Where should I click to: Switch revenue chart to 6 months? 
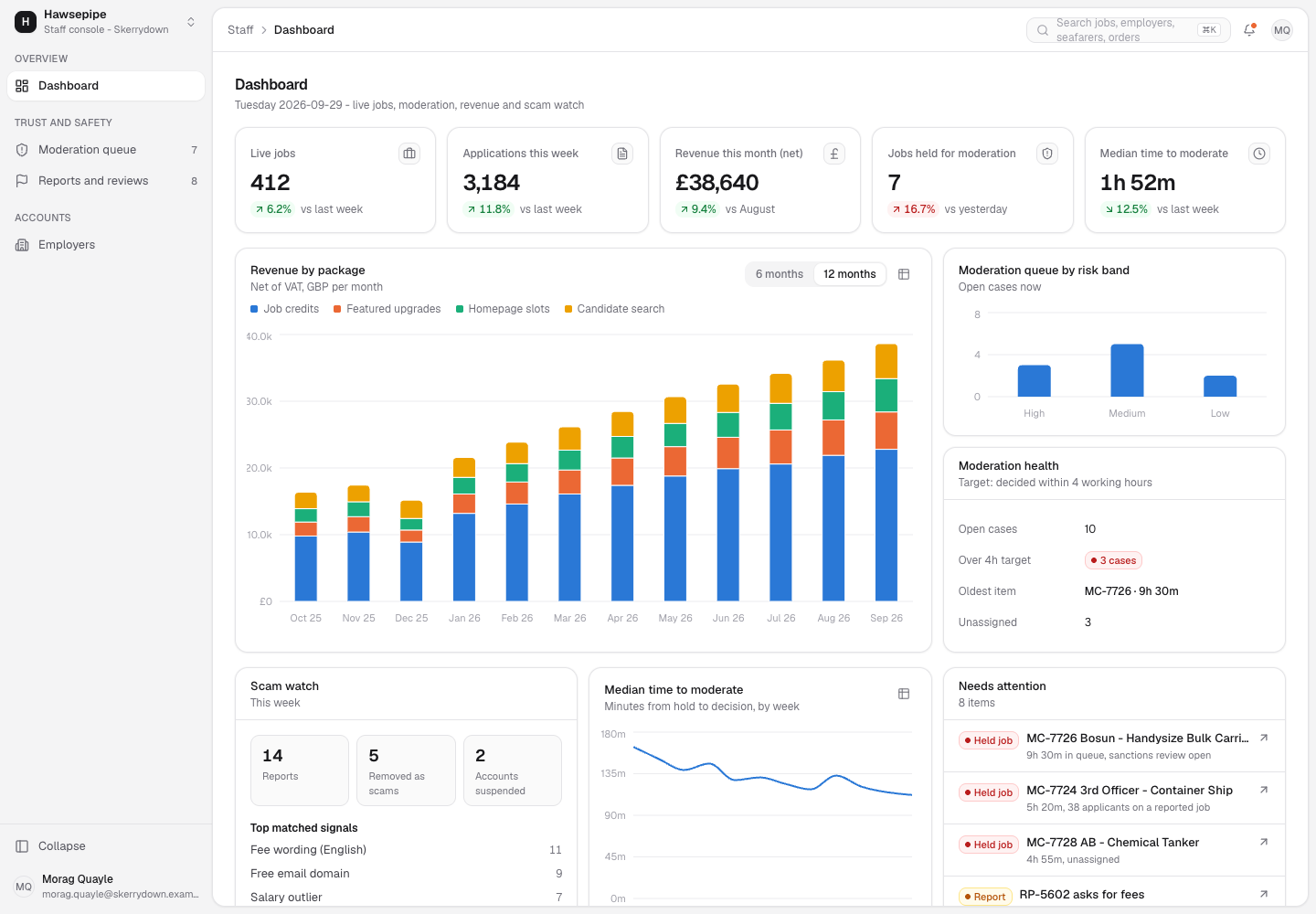pyautogui.click(x=780, y=274)
